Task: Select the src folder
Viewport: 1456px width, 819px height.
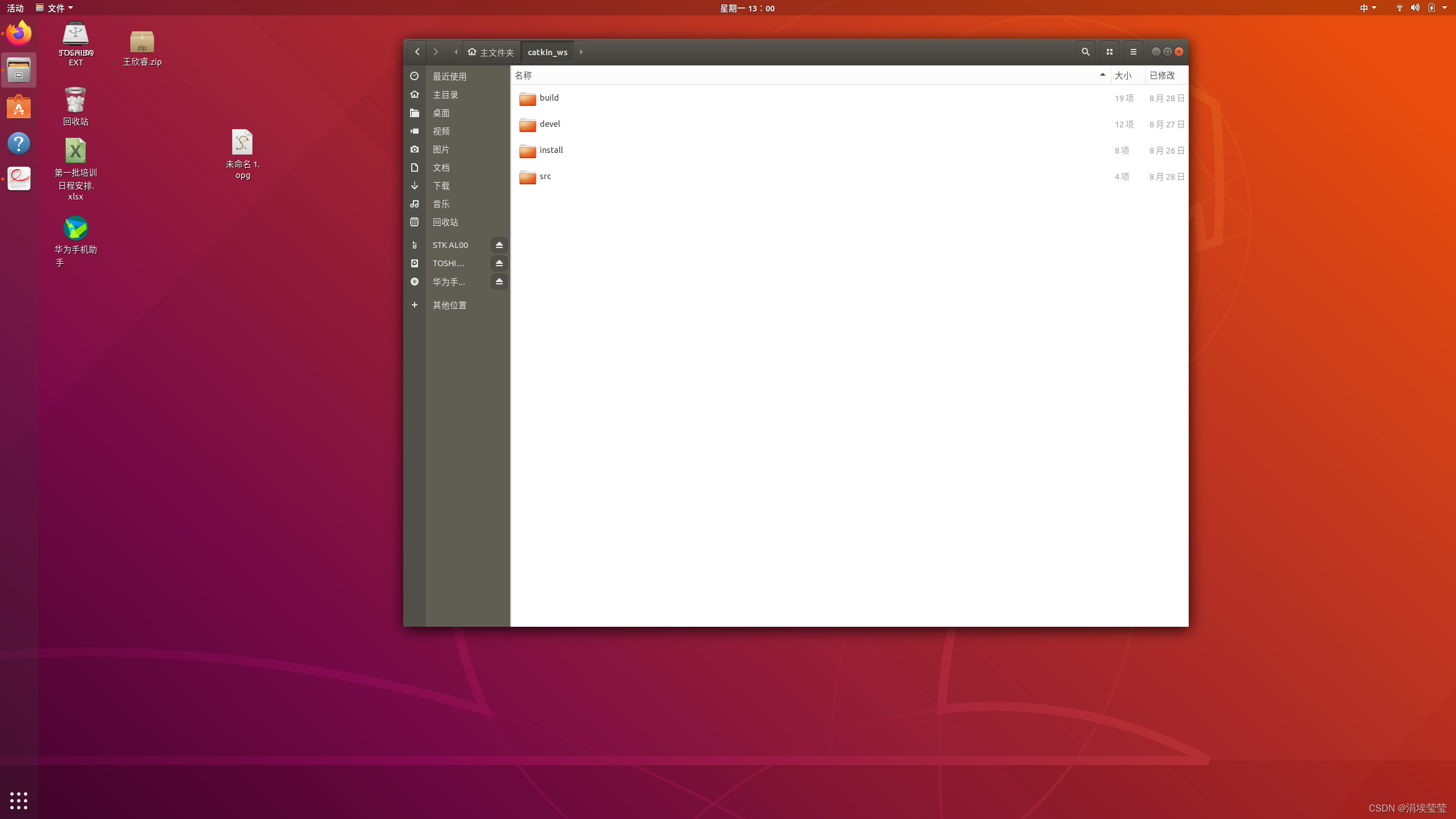Action: [x=545, y=176]
